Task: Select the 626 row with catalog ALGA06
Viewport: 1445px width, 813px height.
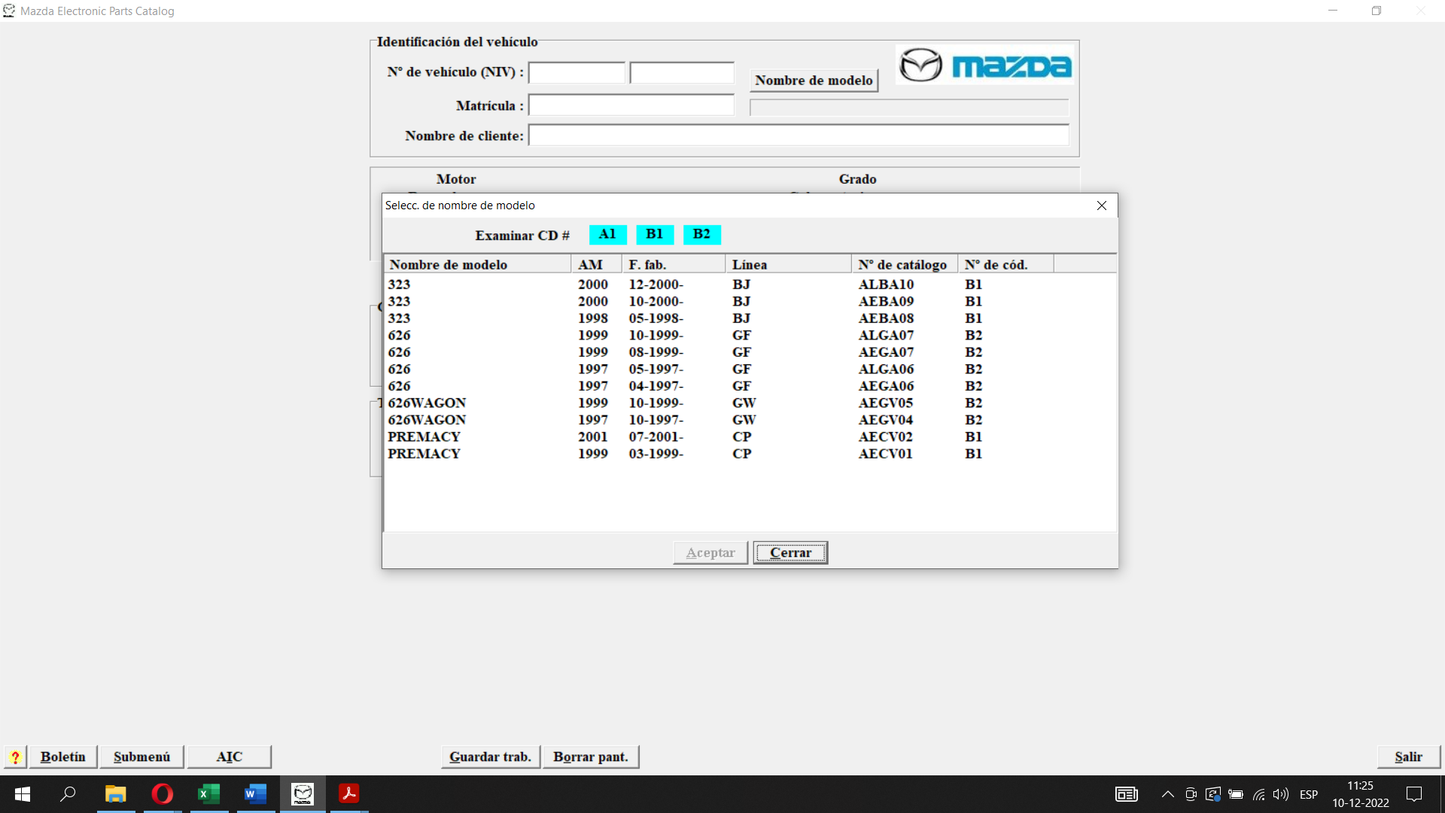Action: click(750, 370)
